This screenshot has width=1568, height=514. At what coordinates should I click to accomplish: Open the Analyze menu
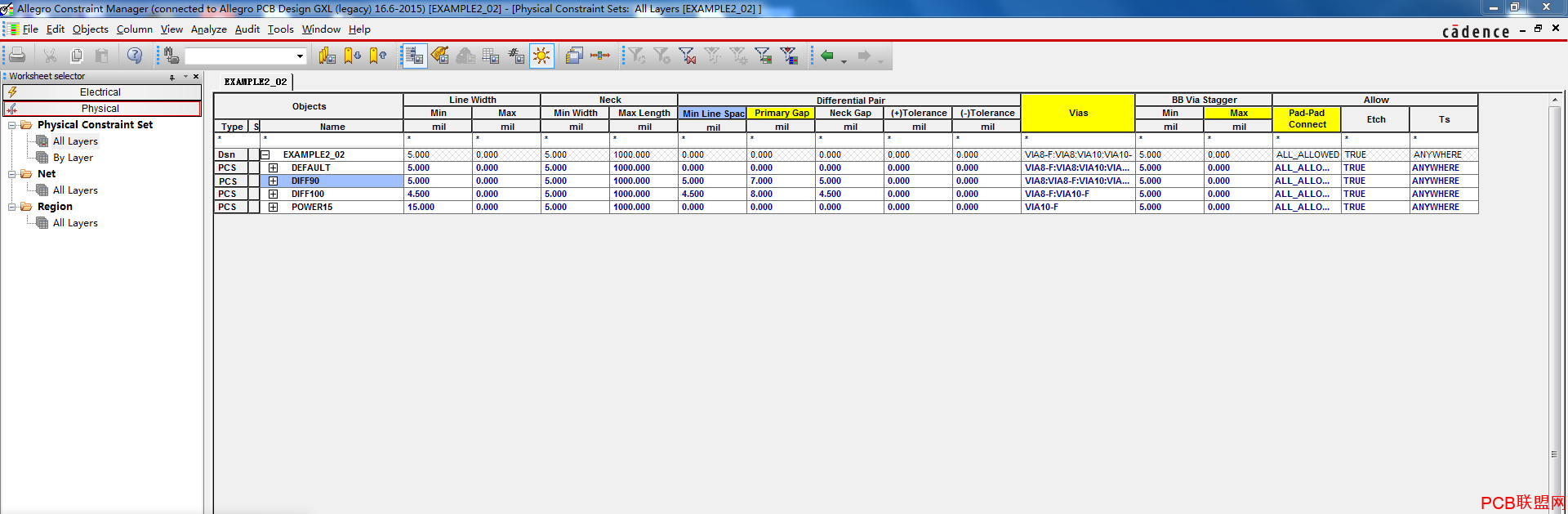click(209, 29)
